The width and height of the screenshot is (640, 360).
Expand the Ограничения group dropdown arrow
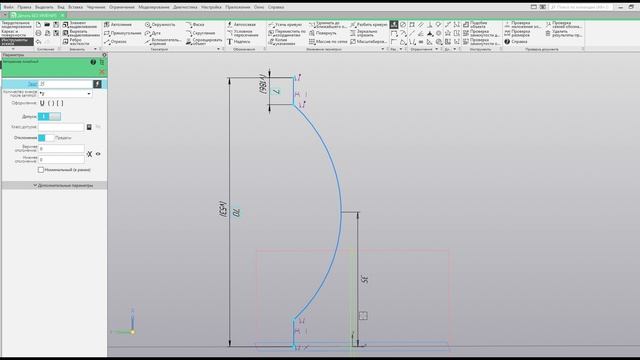(x=436, y=49)
